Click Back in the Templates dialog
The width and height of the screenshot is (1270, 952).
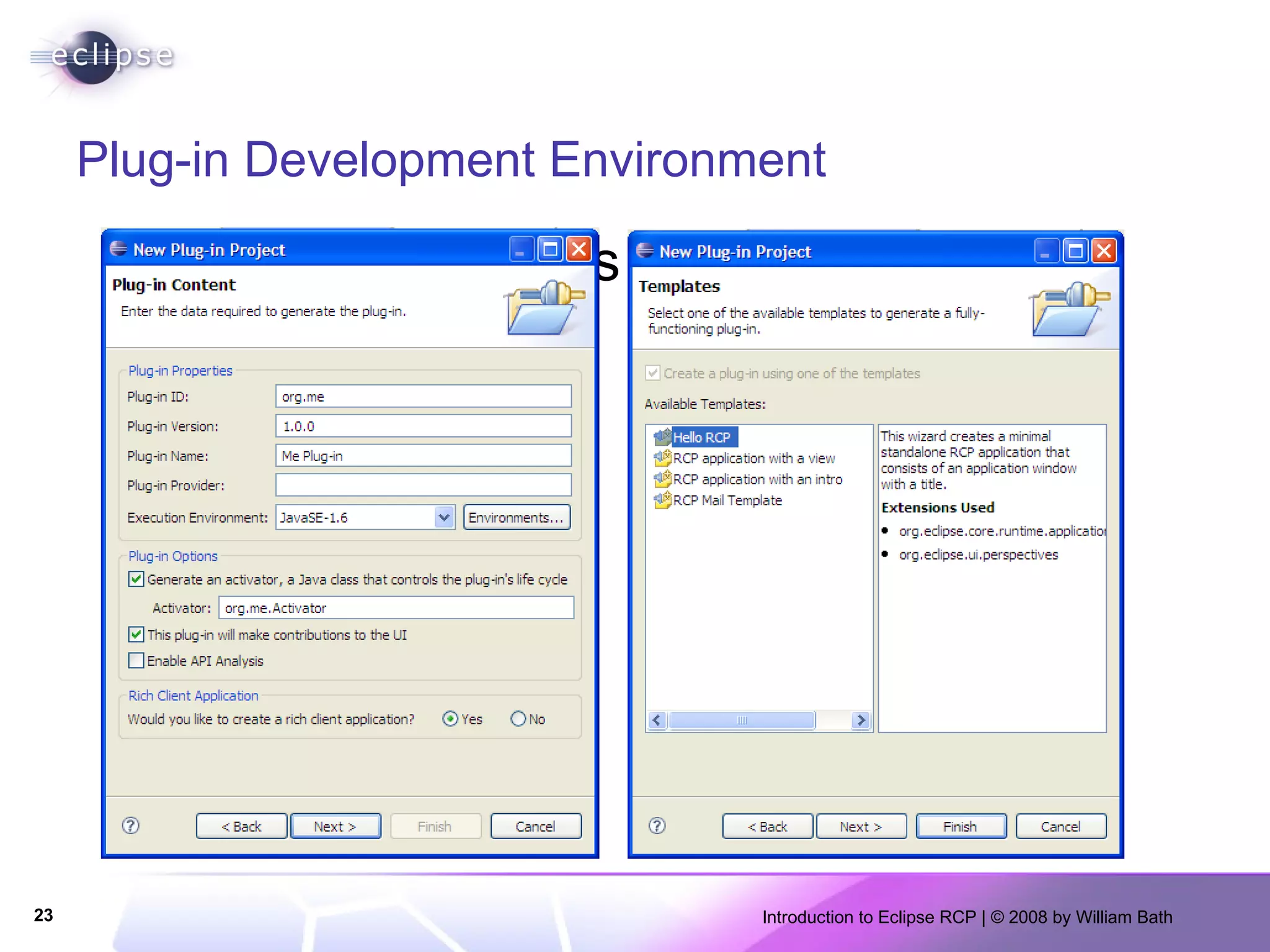click(x=767, y=826)
